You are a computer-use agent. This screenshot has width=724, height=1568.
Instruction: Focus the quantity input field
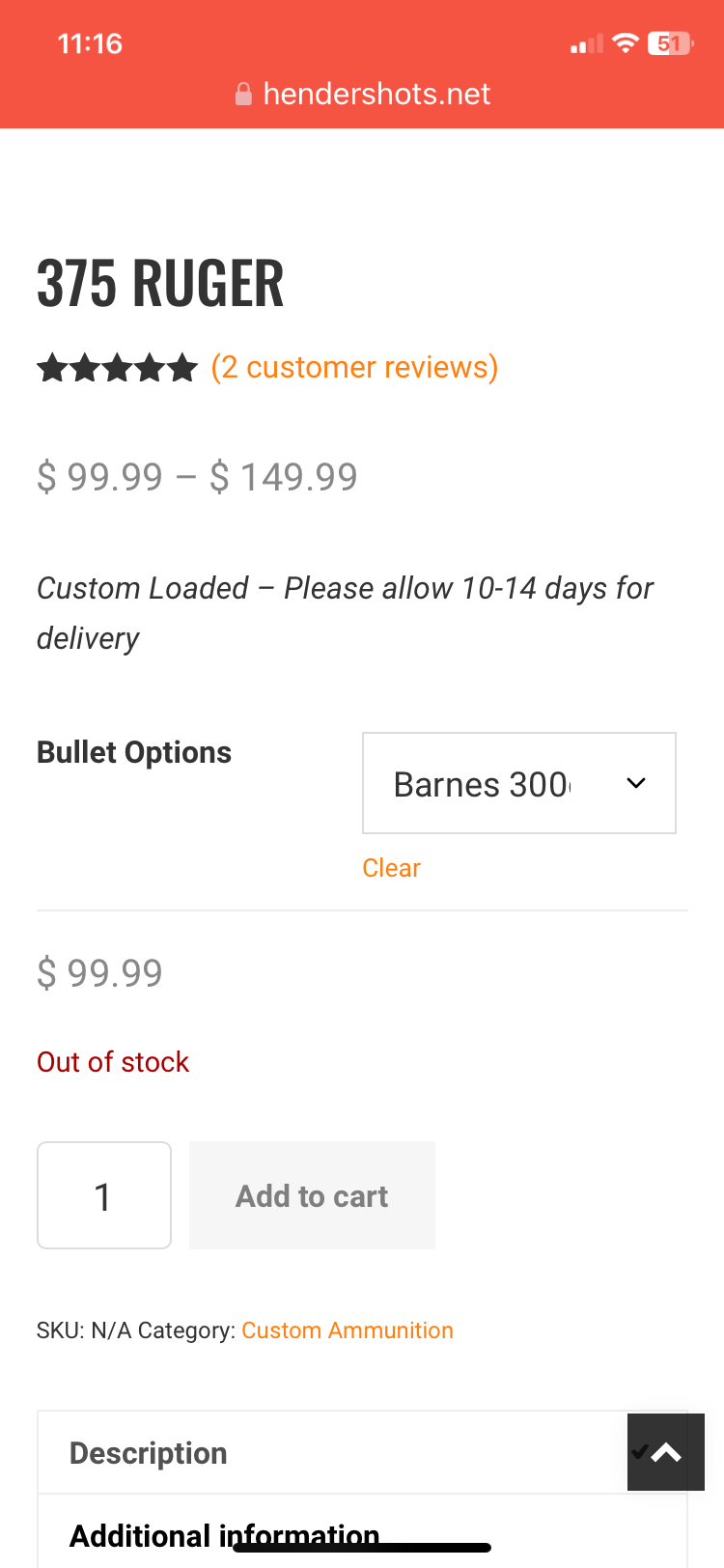104,1195
